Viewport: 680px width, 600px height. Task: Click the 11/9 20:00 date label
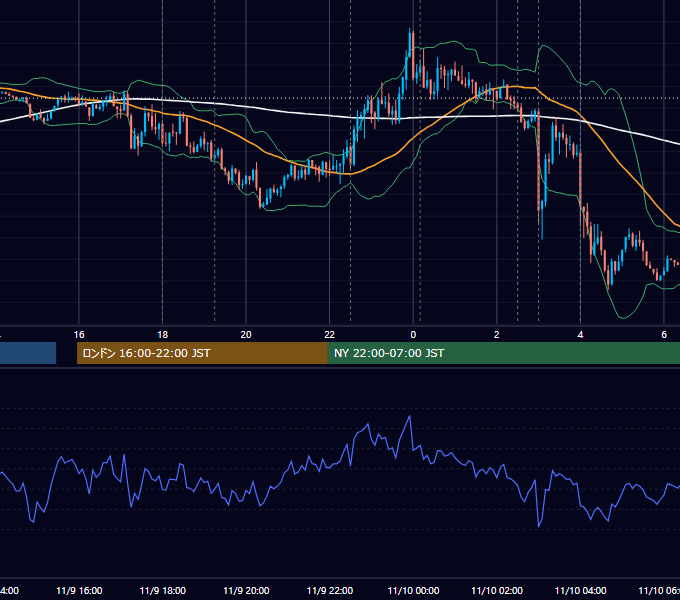click(x=246, y=590)
